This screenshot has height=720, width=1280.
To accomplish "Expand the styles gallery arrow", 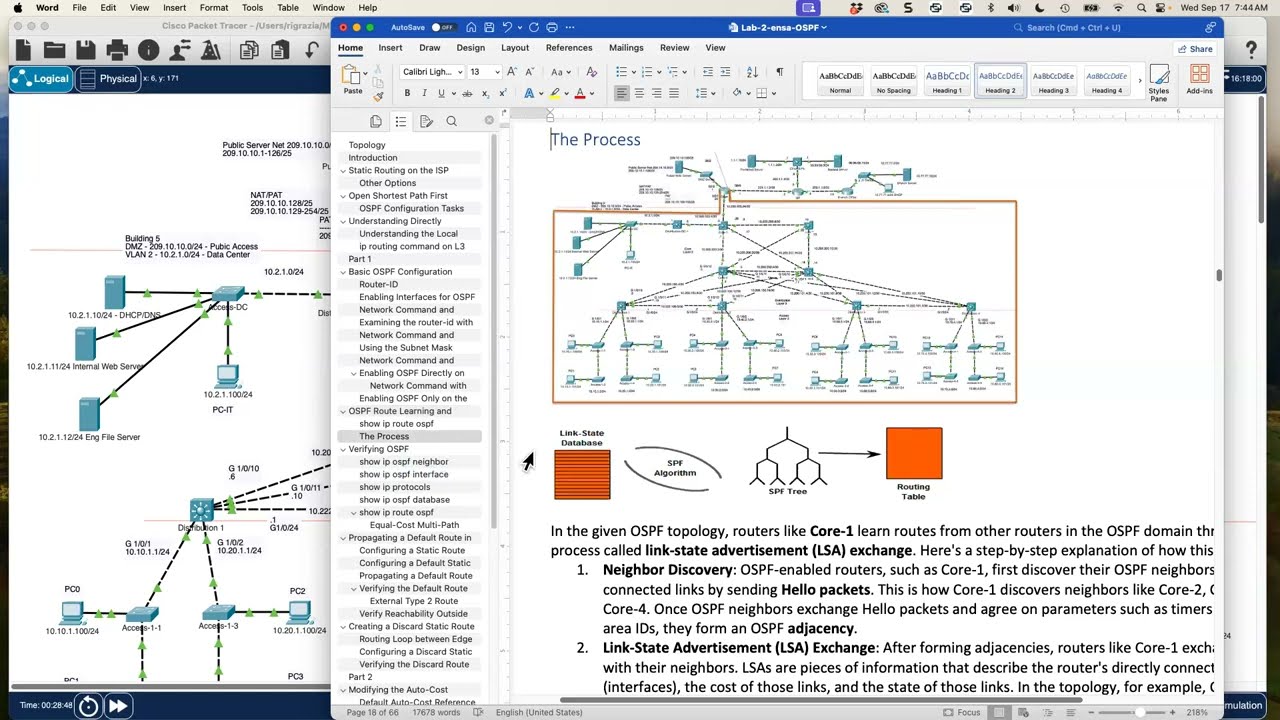I will tap(1139, 81).
